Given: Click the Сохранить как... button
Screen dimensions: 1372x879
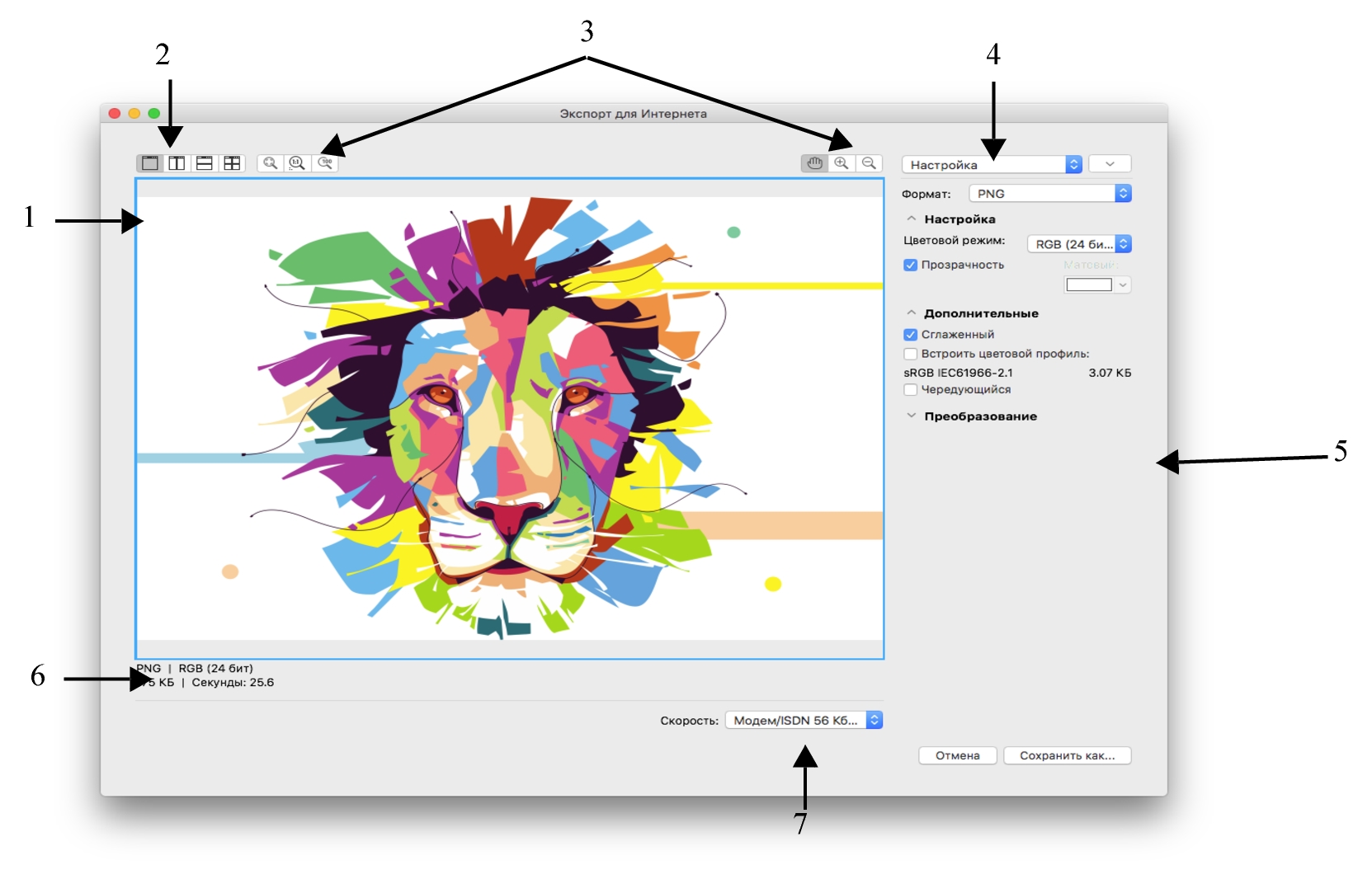Looking at the screenshot, I should 1067,755.
